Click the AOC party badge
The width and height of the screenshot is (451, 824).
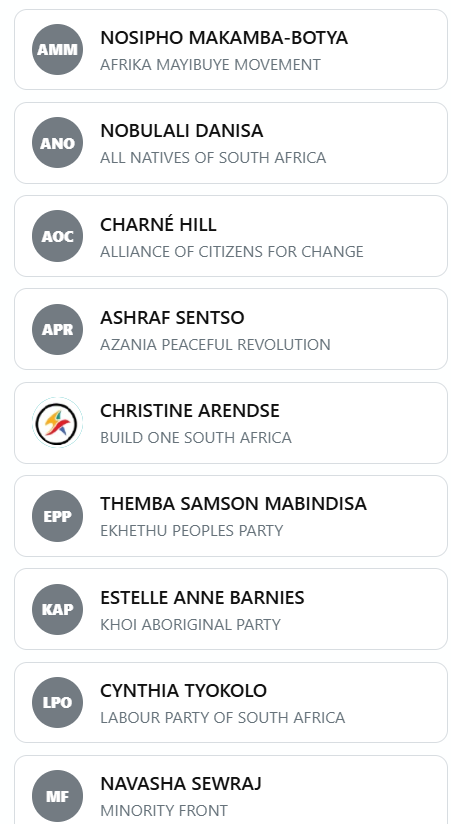[57, 236]
